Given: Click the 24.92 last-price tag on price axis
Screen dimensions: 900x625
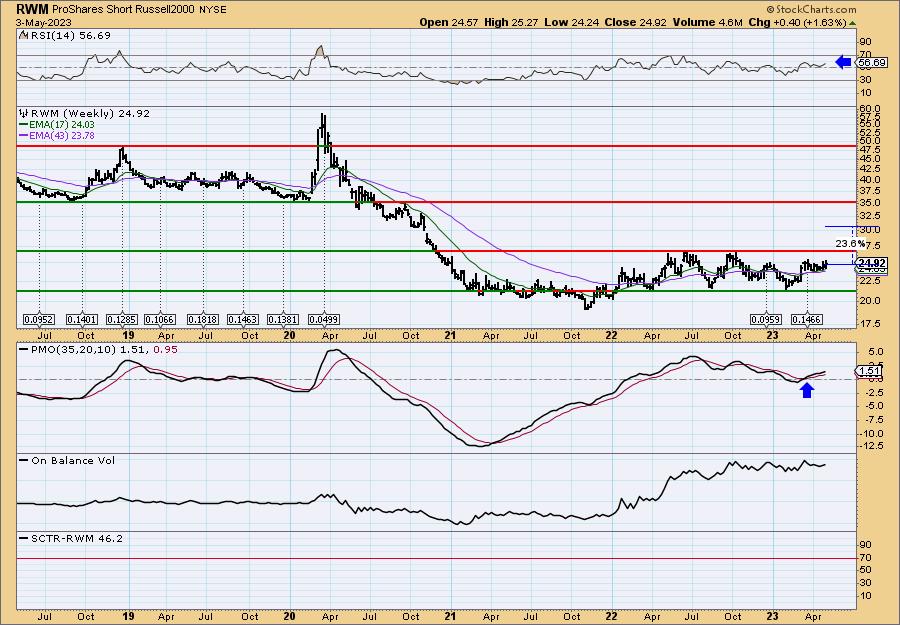Looking at the screenshot, I should (x=872, y=263).
